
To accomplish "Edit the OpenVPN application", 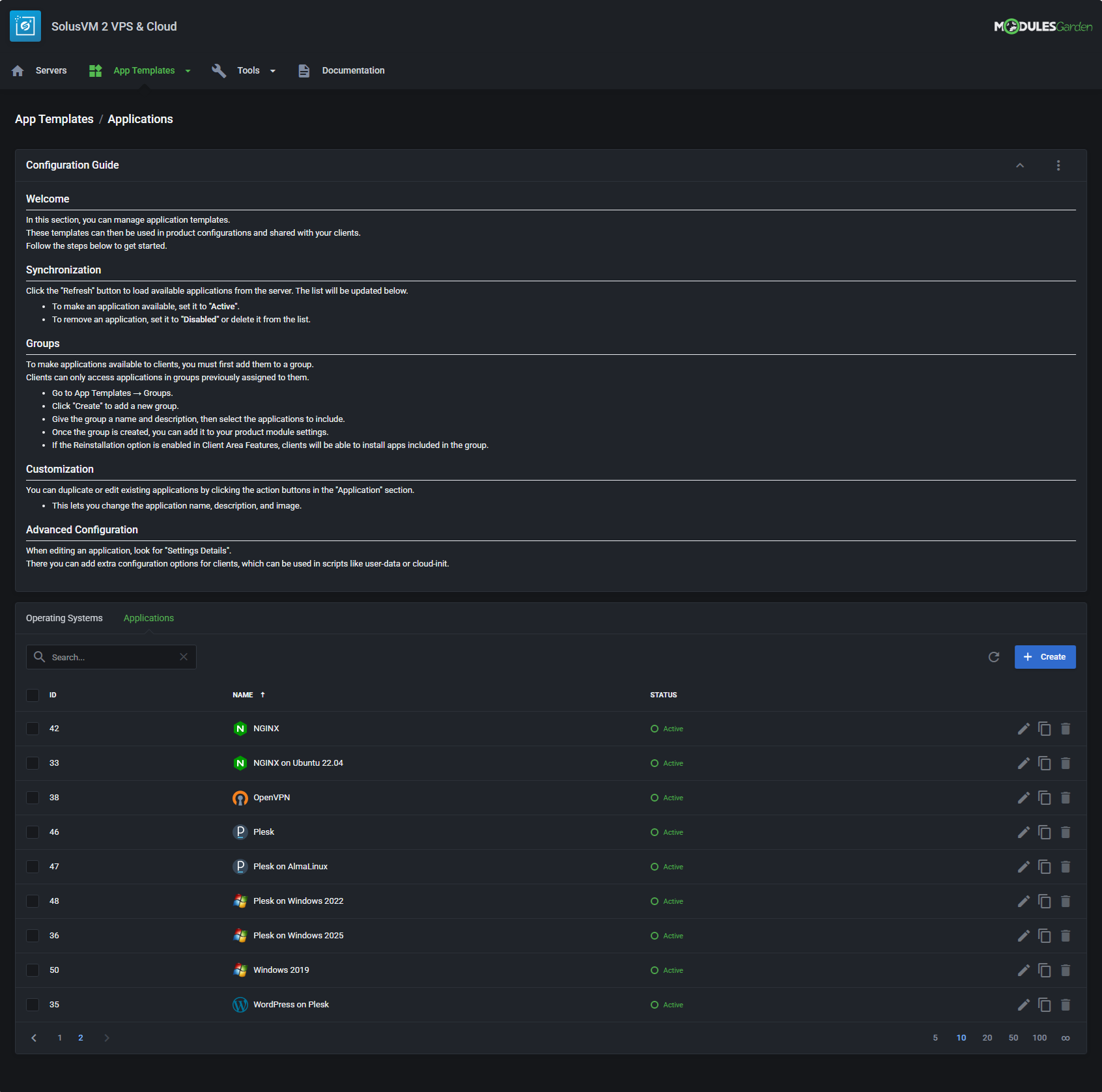I will (1024, 798).
